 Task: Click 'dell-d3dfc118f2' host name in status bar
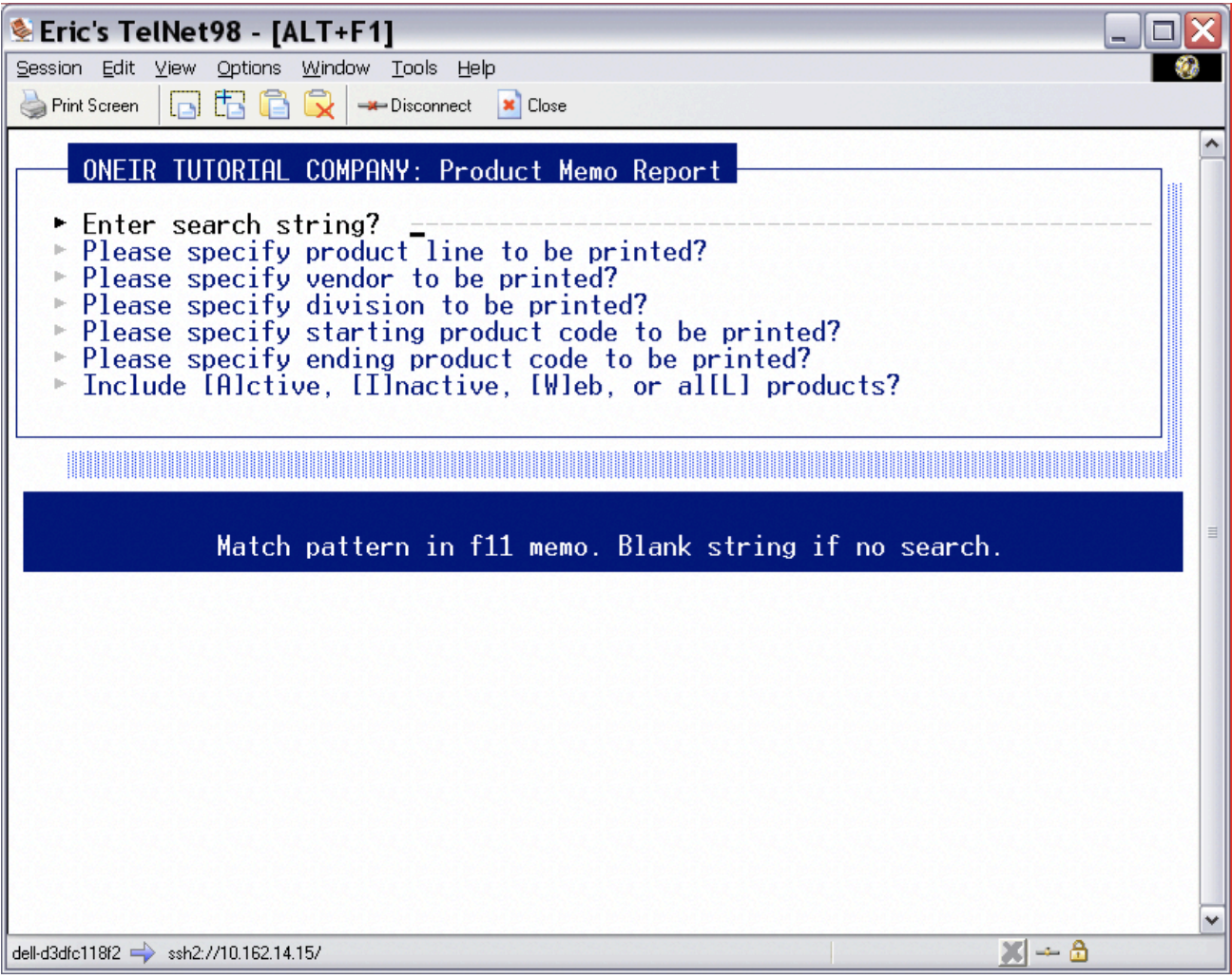click(x=67, y=952)
